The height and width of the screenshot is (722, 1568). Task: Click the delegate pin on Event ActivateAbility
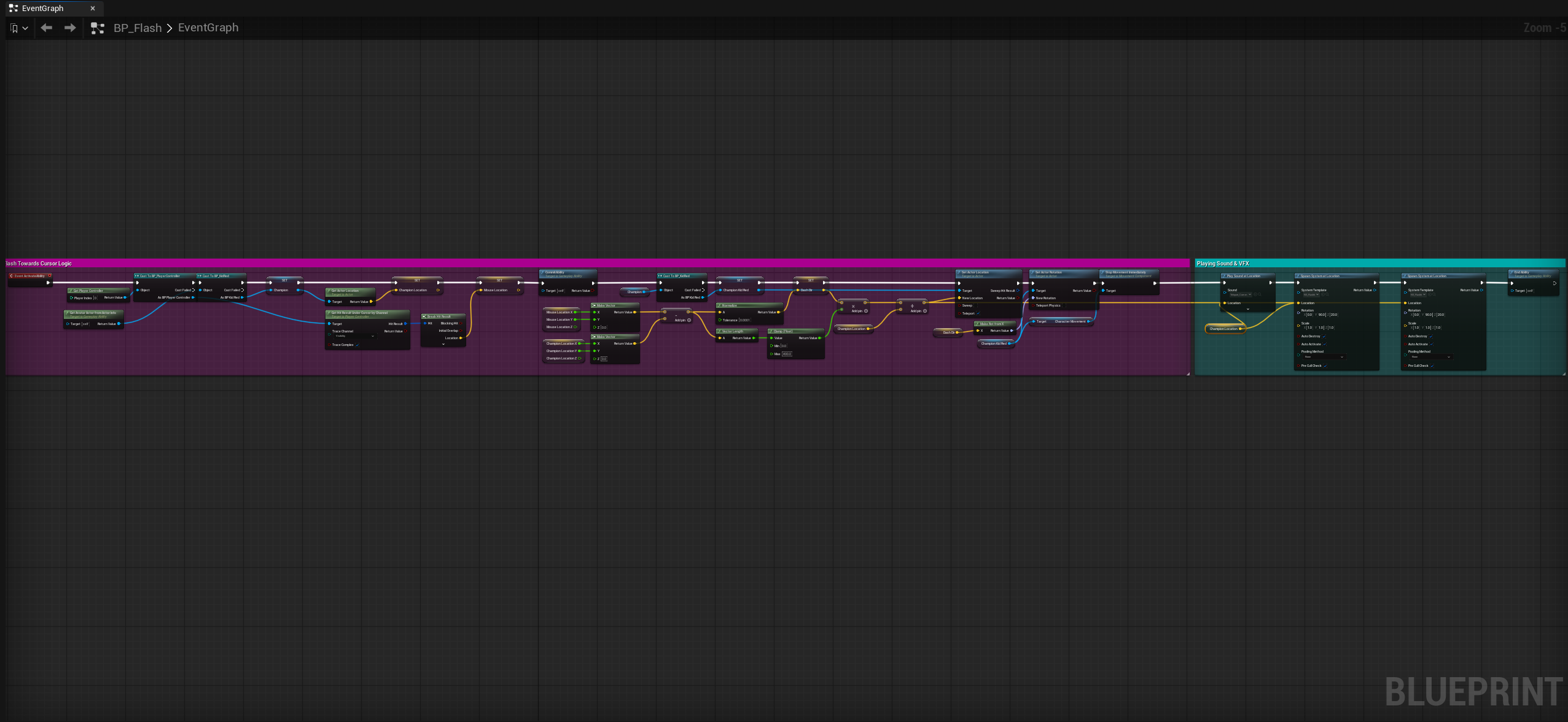50,275
